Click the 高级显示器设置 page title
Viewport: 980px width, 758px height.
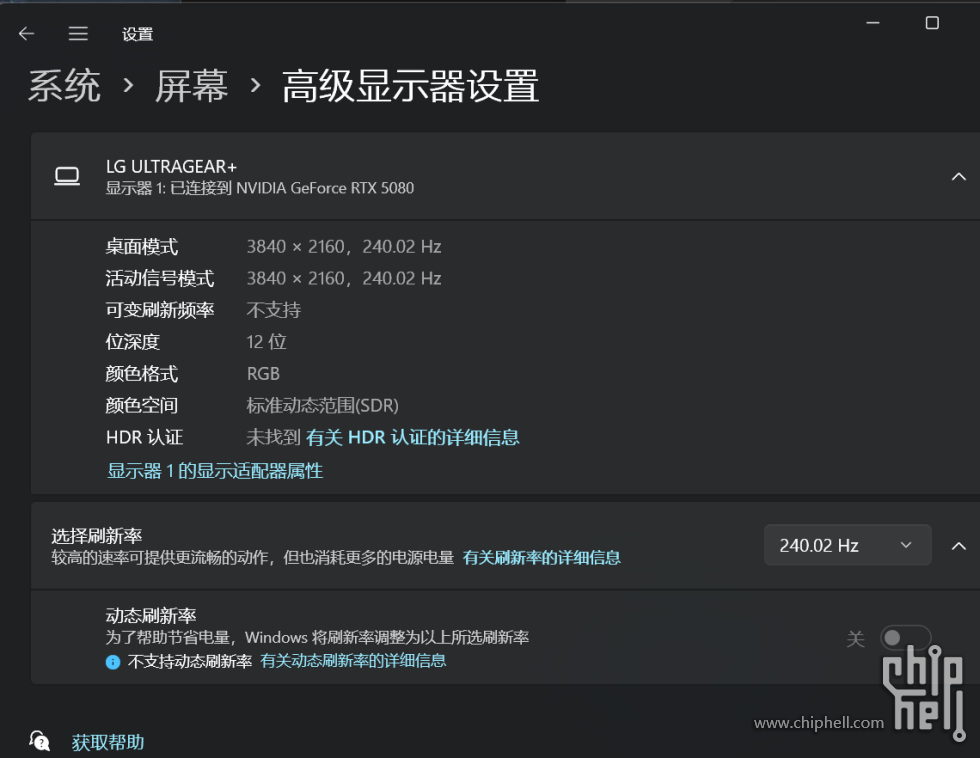(410, 86)
